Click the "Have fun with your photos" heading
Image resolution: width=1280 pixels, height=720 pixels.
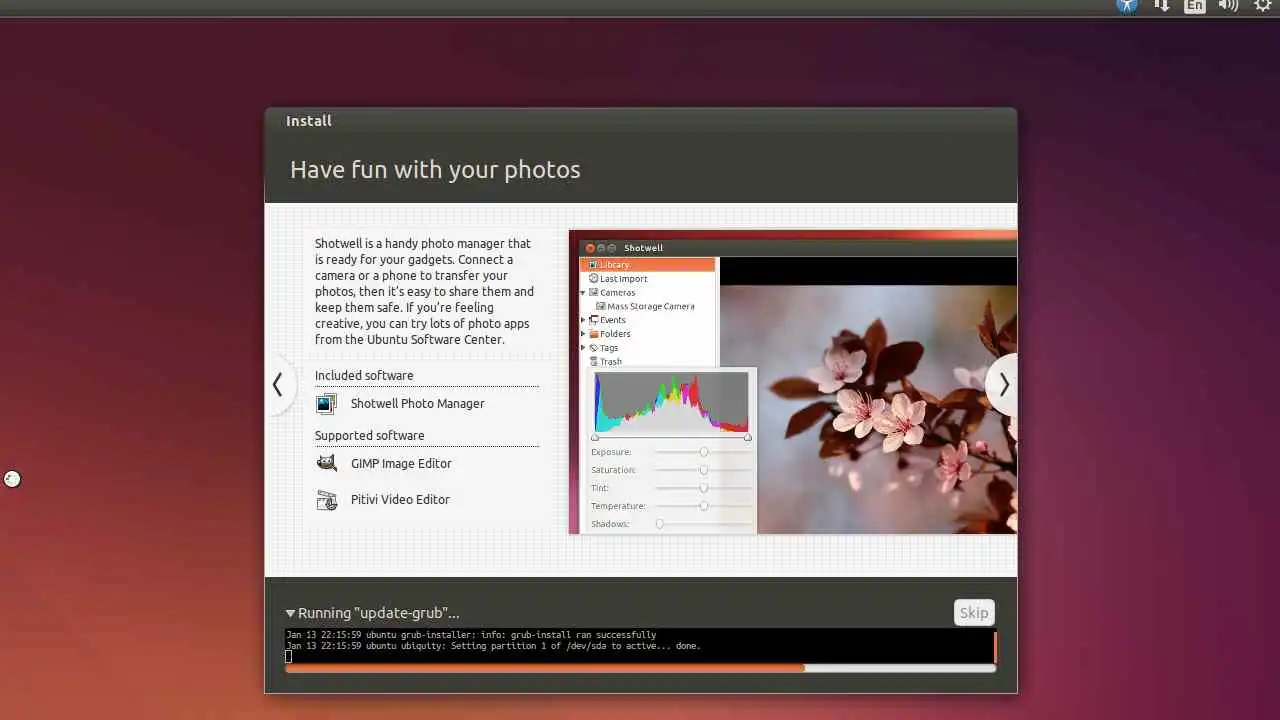pos(435,170)
